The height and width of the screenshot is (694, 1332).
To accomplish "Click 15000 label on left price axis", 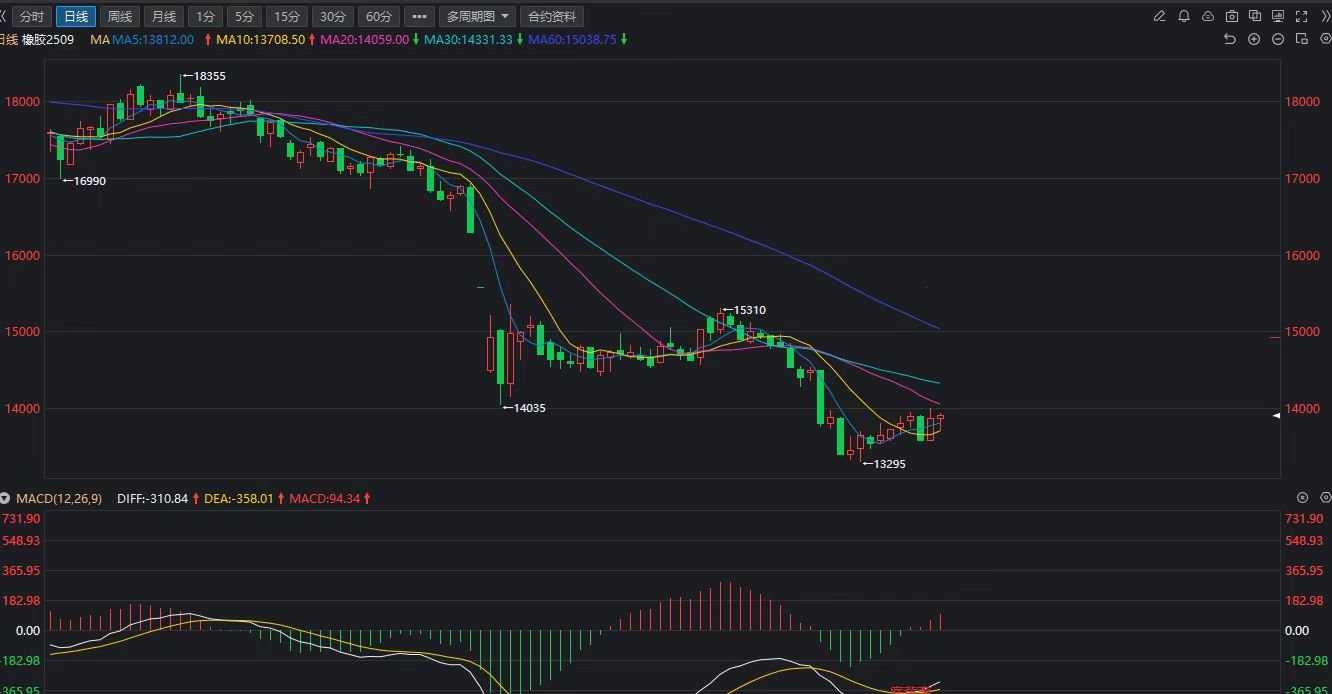I will [x=23, y=332].
